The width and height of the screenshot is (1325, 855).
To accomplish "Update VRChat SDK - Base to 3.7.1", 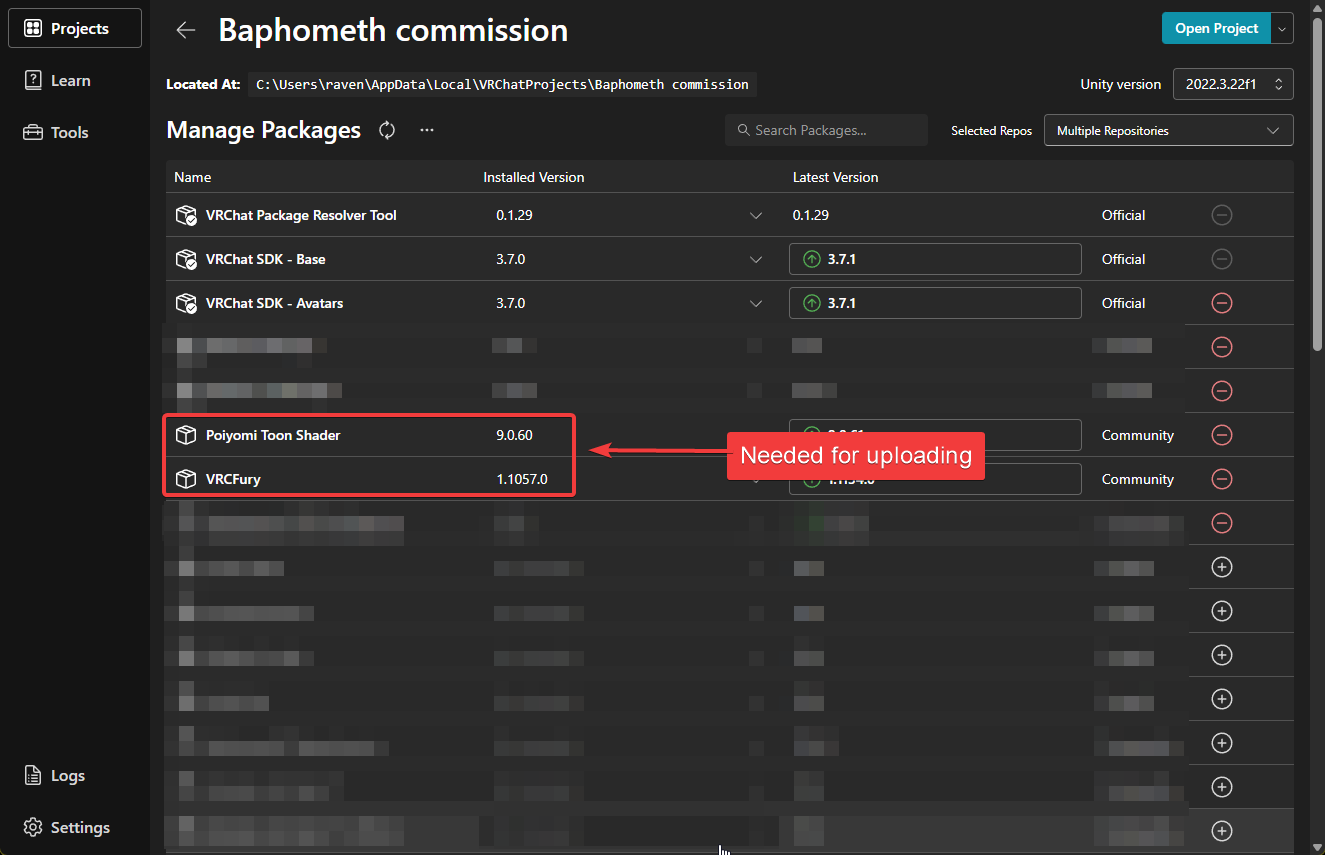I will (935, 259).
